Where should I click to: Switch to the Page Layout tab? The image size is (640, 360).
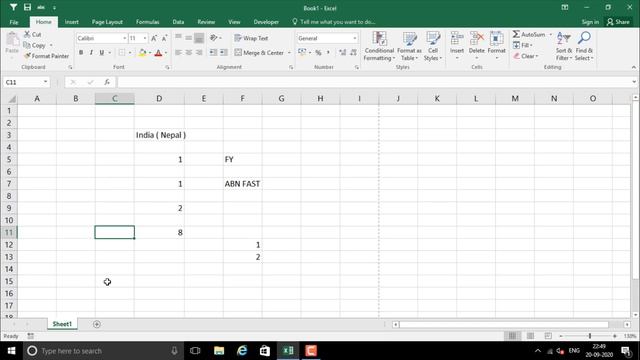[x=107, y=22]
